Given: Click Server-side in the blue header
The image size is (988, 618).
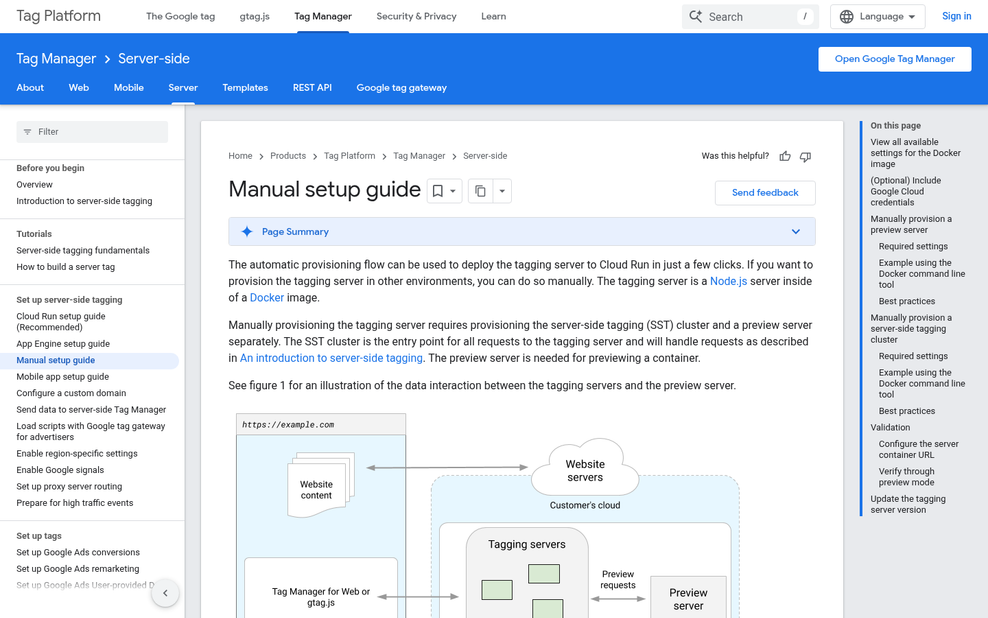Looking at the screenshot, I should (x=154, y=59).
